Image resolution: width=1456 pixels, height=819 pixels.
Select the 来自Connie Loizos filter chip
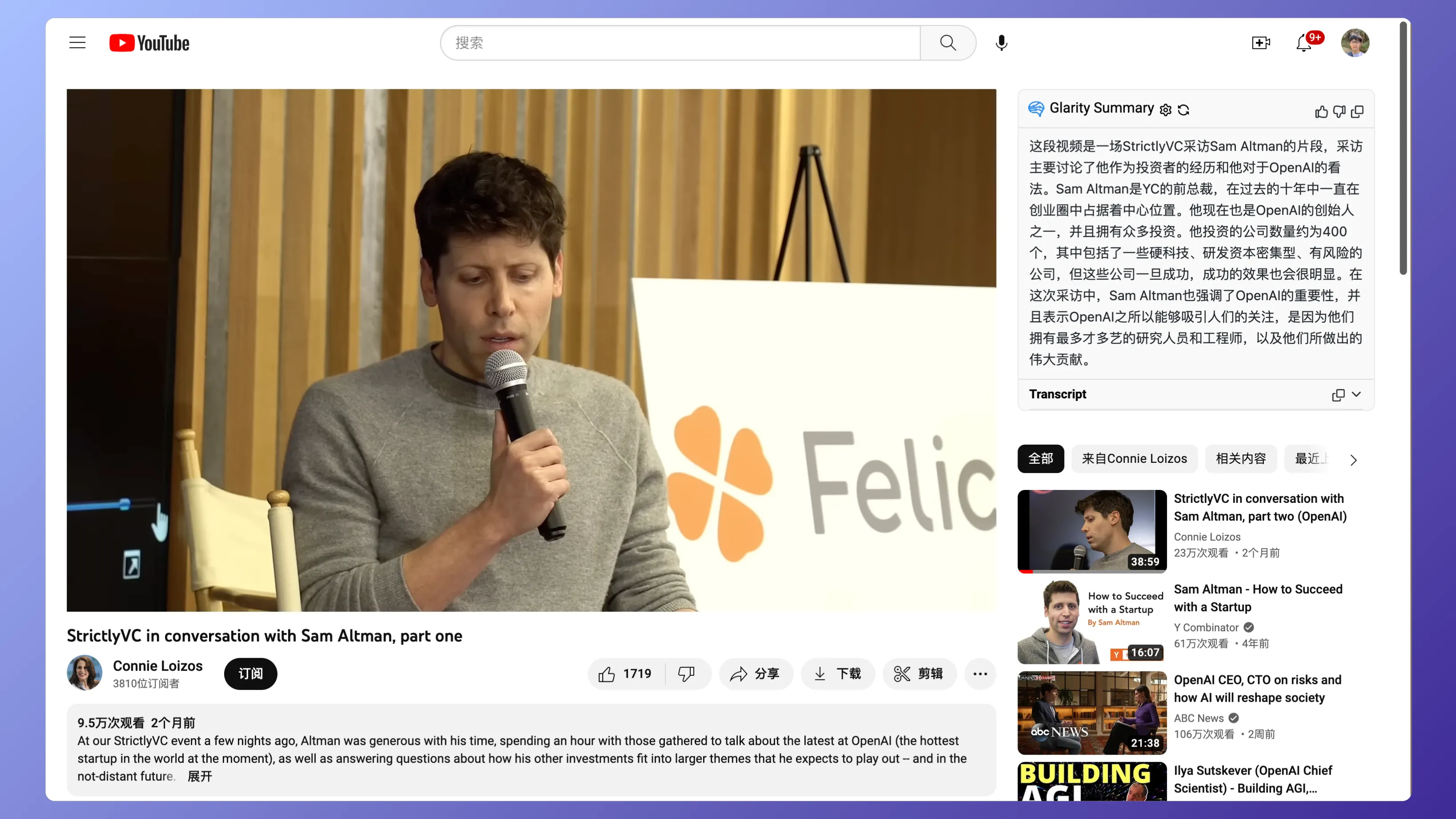(1134, 458)
